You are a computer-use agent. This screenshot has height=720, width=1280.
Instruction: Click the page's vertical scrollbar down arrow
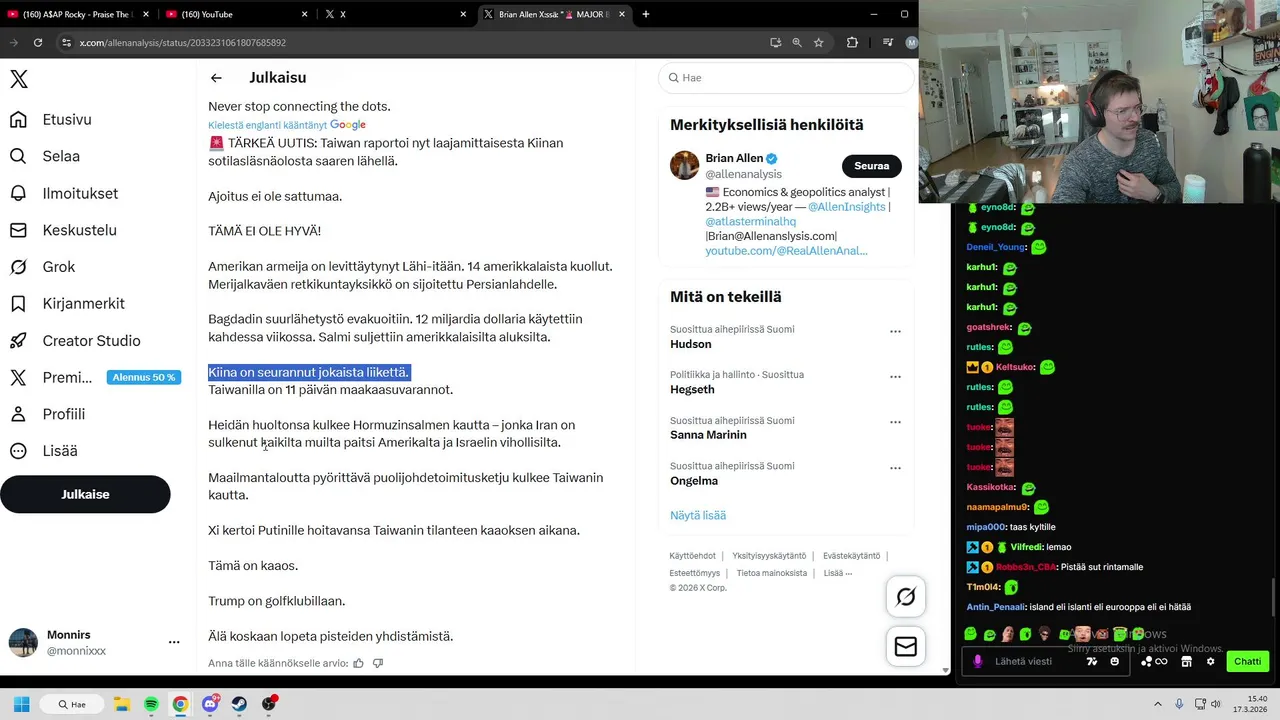[x=946, y=671]
